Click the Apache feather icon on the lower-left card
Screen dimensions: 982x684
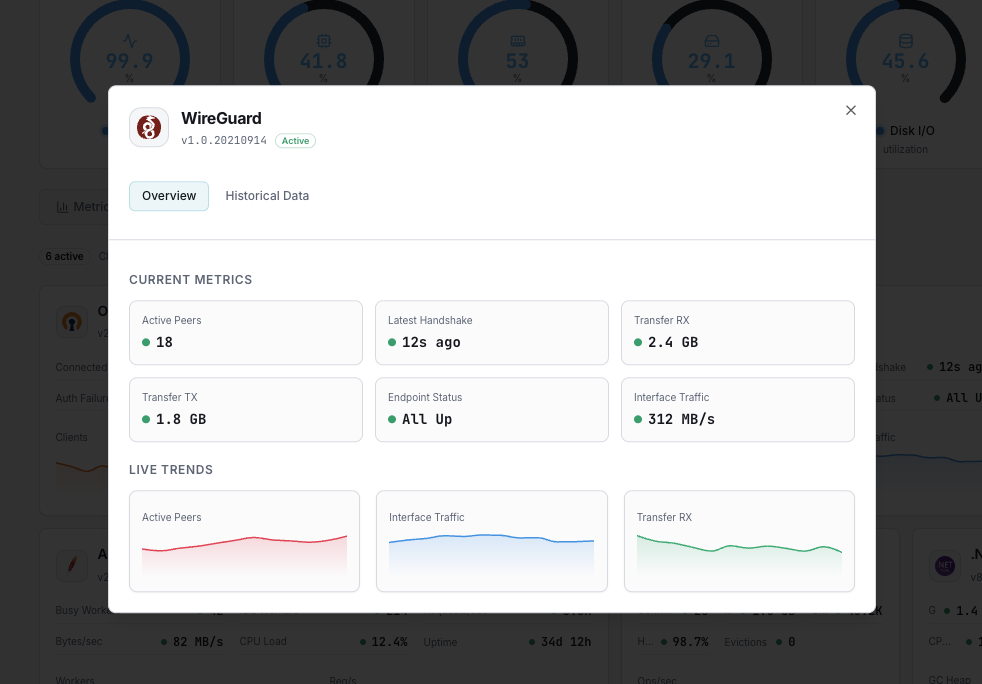71,565
